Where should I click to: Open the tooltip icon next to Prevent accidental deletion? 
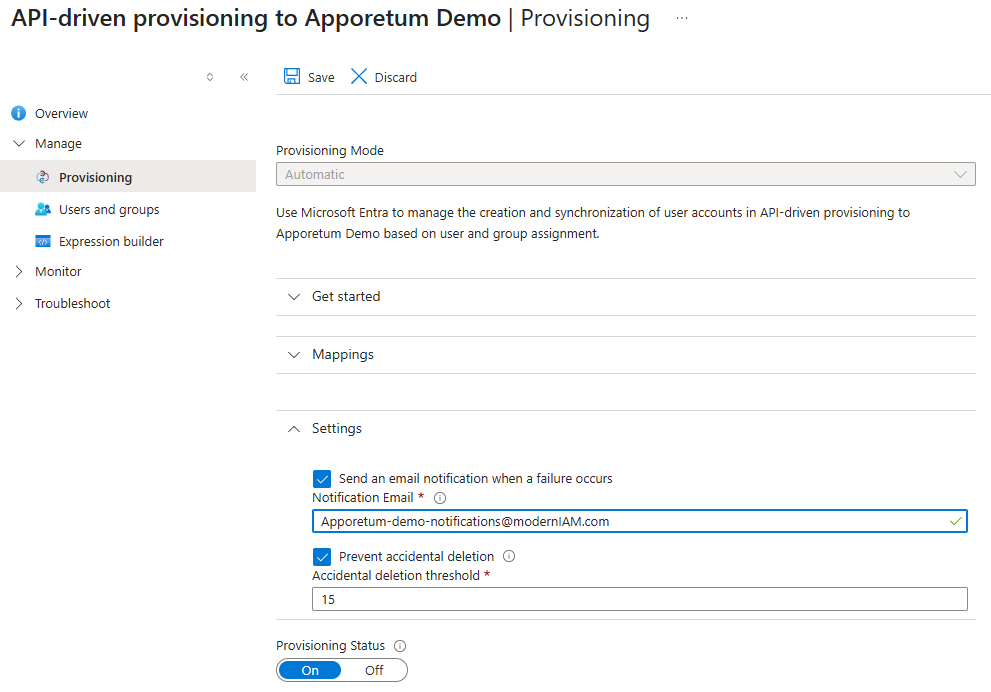click(x=509, y=556)
